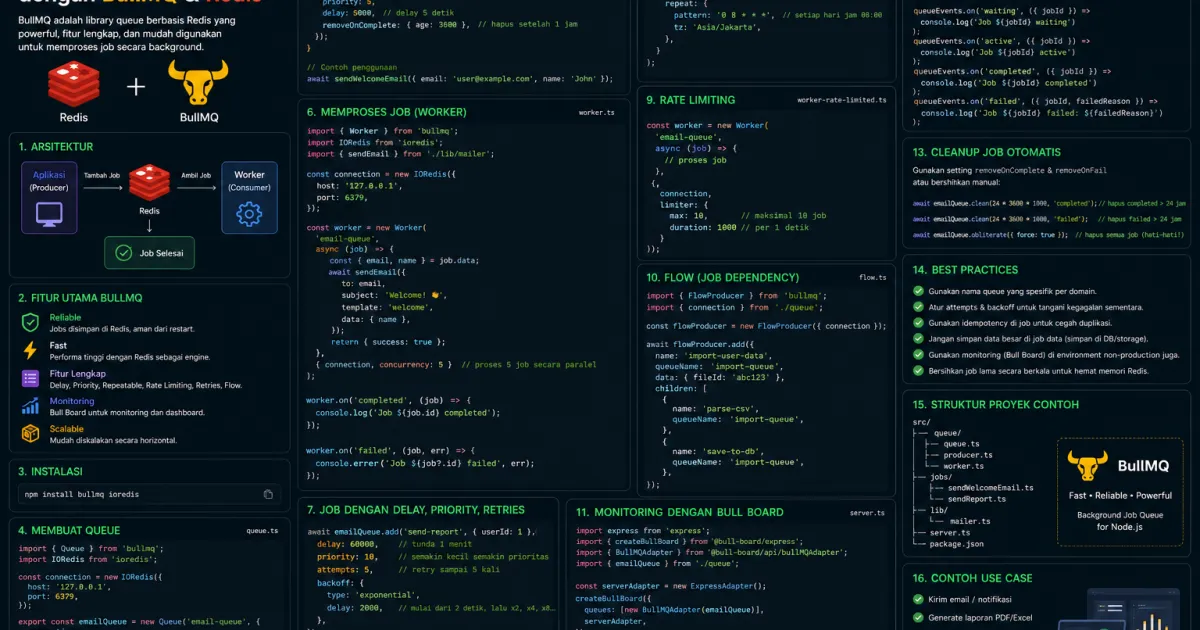1200x630 pixels.
Task: Click the '14. BEST PRACTICES' heading
Action: pyautogui.click(x=965, y=270)
